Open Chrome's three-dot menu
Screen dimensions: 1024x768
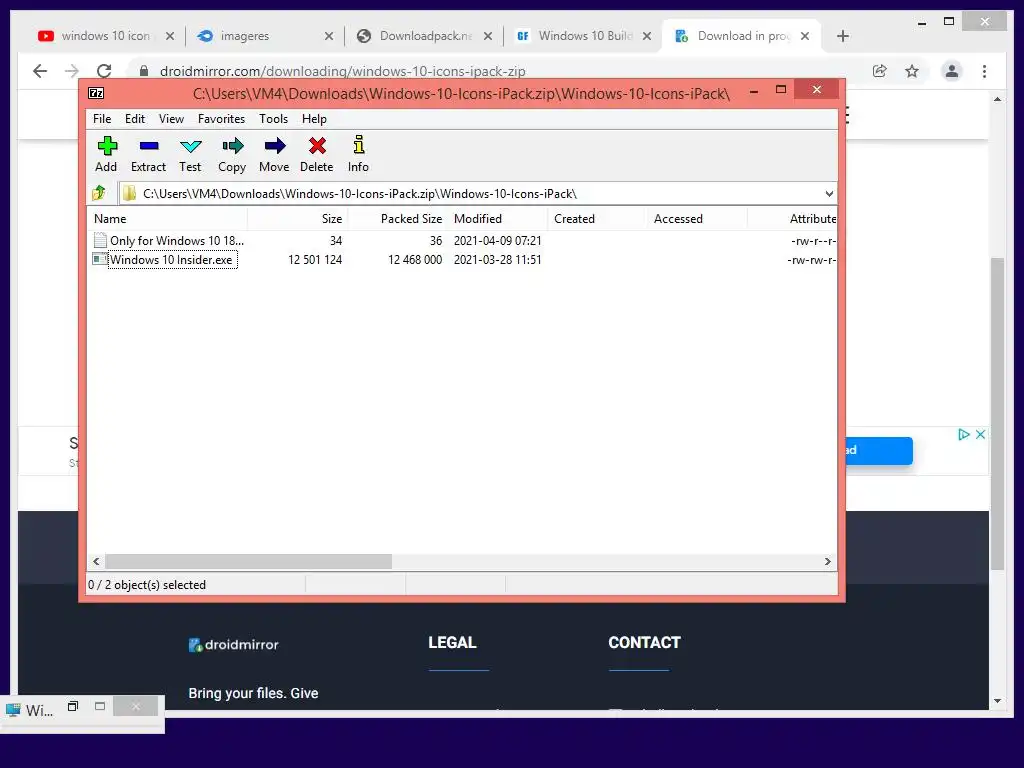point(984,71)
